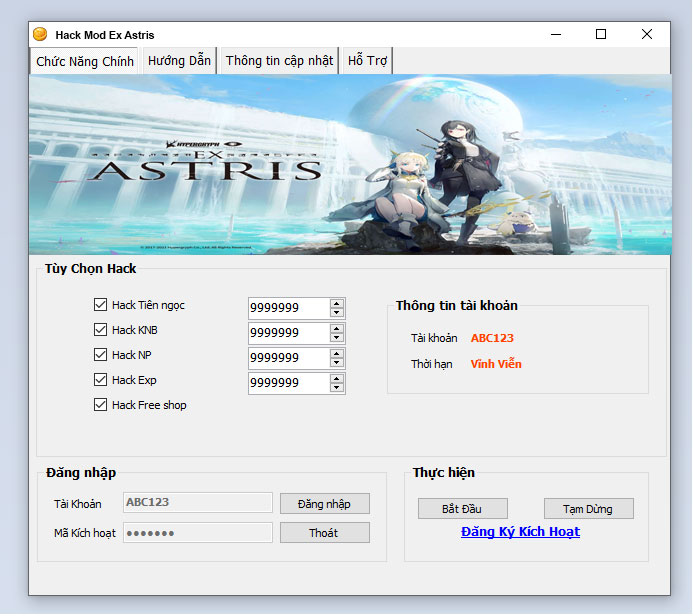The width and height of the screenshot is (693, 616).
Task: Increase the Hack Tiên ngọc value with up arrow
Action: pyautogui.click(x=337, y=304)
